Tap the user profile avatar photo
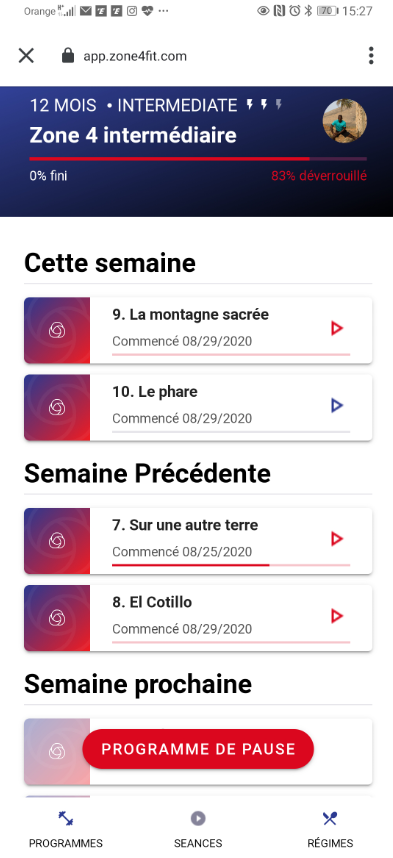The height and width of the screenshot is (858, 393). [345, 121]
